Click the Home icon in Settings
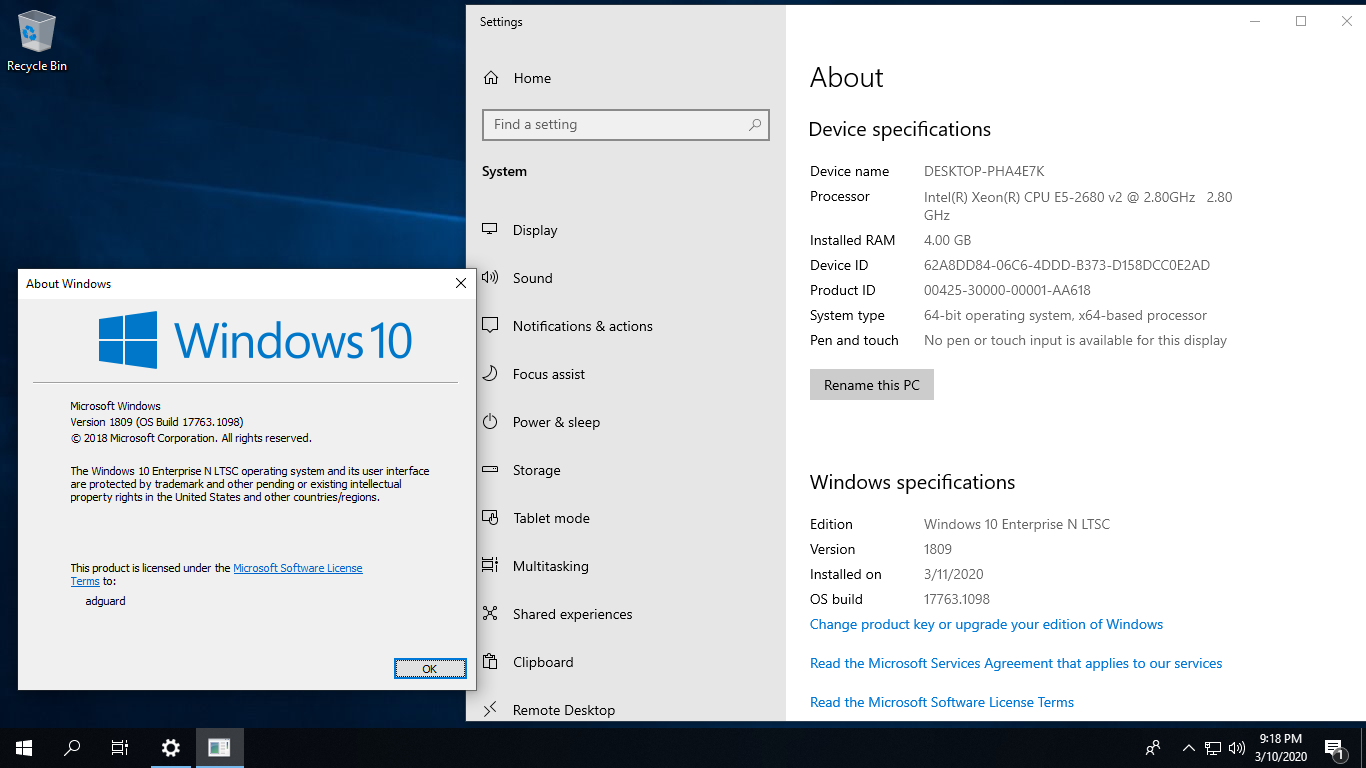Image resolution: width=1366 pixels, height=768 pixels. [x=491, y=78]
